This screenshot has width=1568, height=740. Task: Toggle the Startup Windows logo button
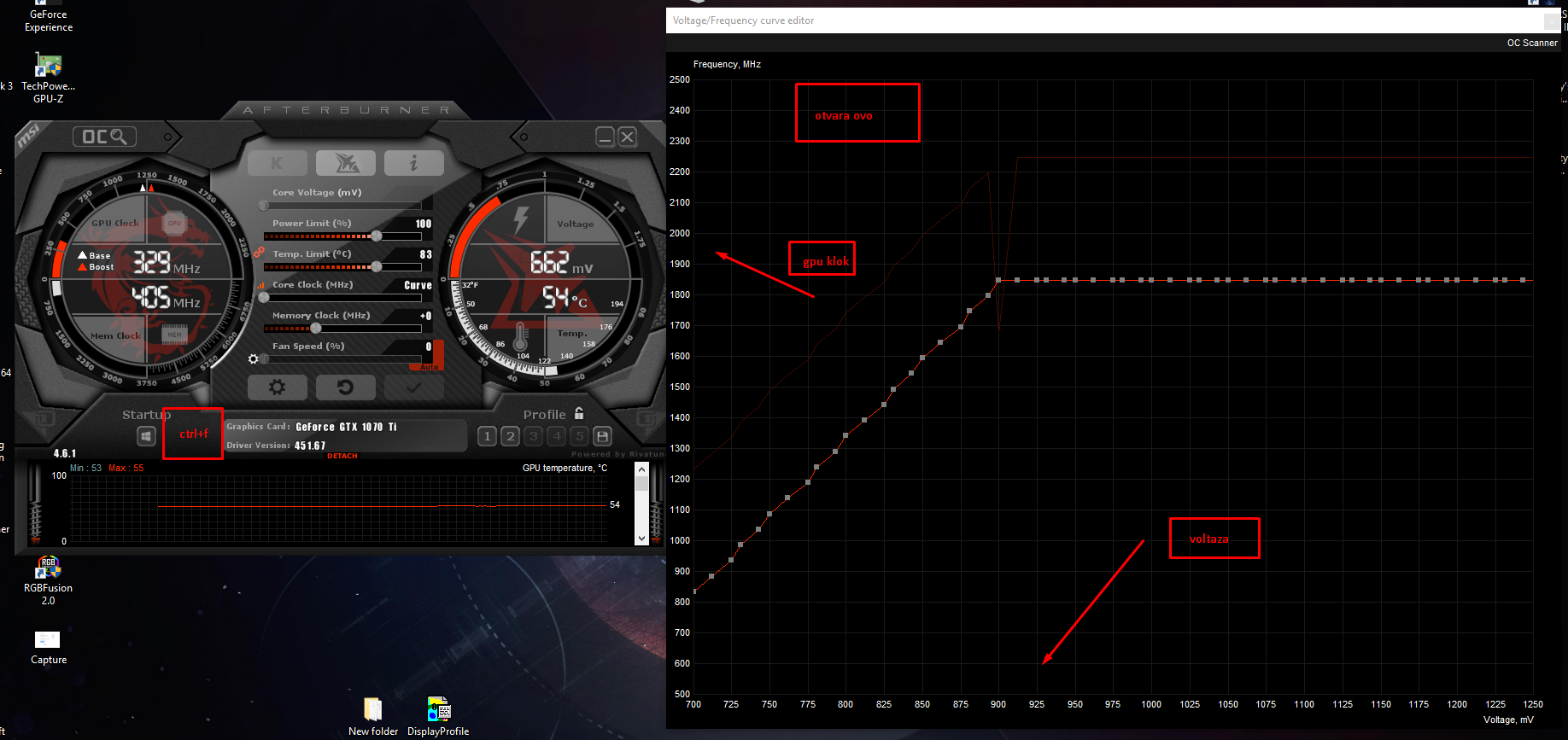(x=147, y=436)
